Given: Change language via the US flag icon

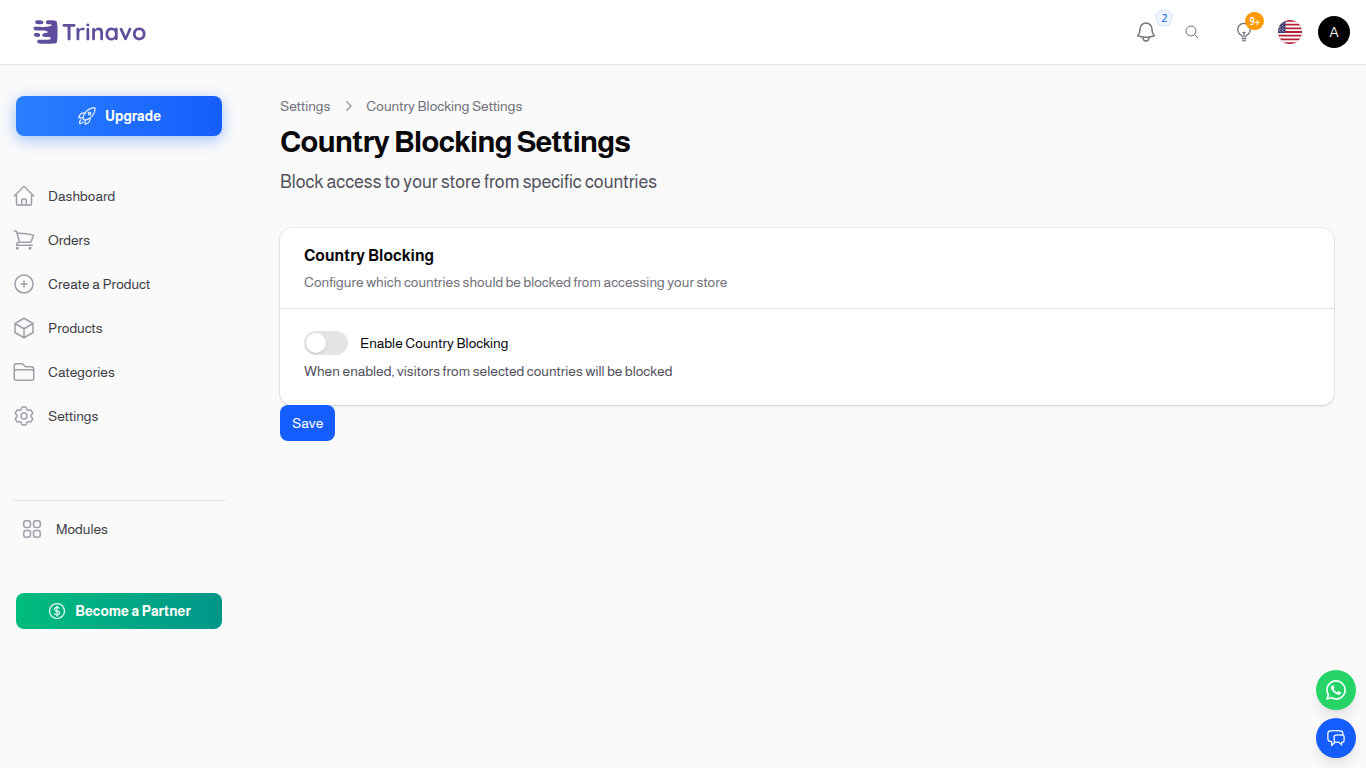Looking at the screenshot, I should (1290, 32).
